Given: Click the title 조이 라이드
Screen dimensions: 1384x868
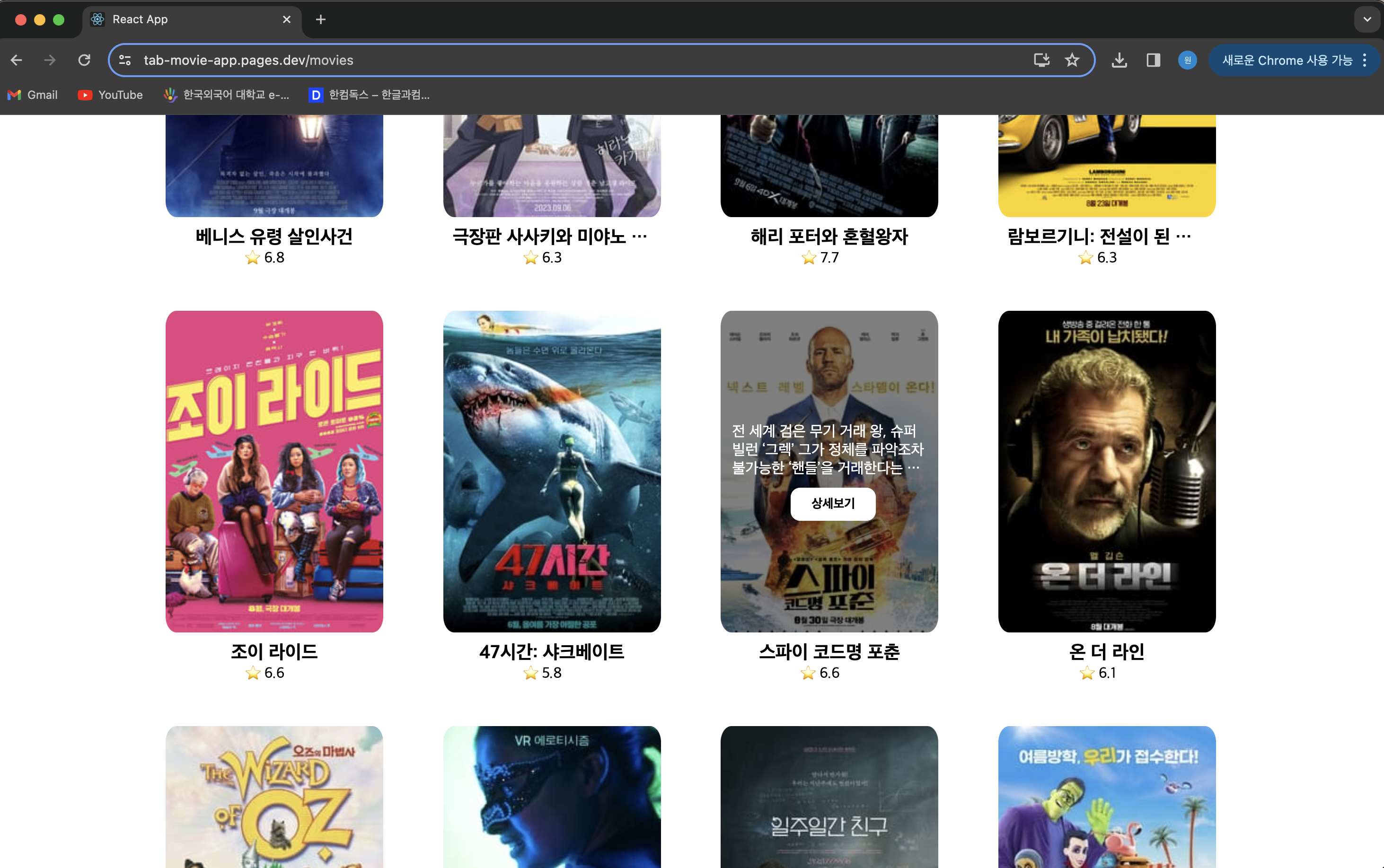Looking at the screenshot, I should tap(274, 651).
